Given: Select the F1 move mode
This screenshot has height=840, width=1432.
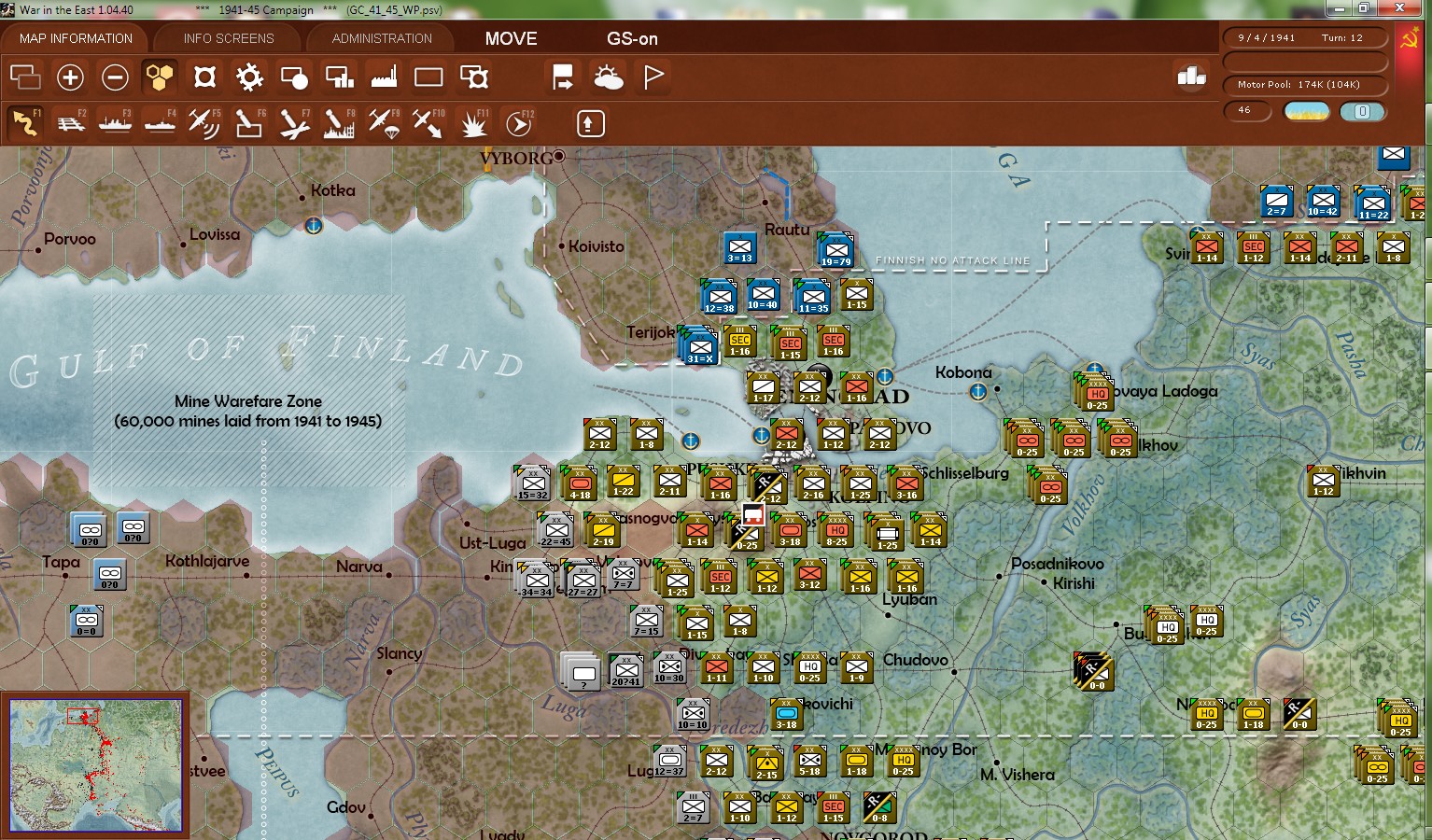Looking at the screenshot, I should (25, 123).
